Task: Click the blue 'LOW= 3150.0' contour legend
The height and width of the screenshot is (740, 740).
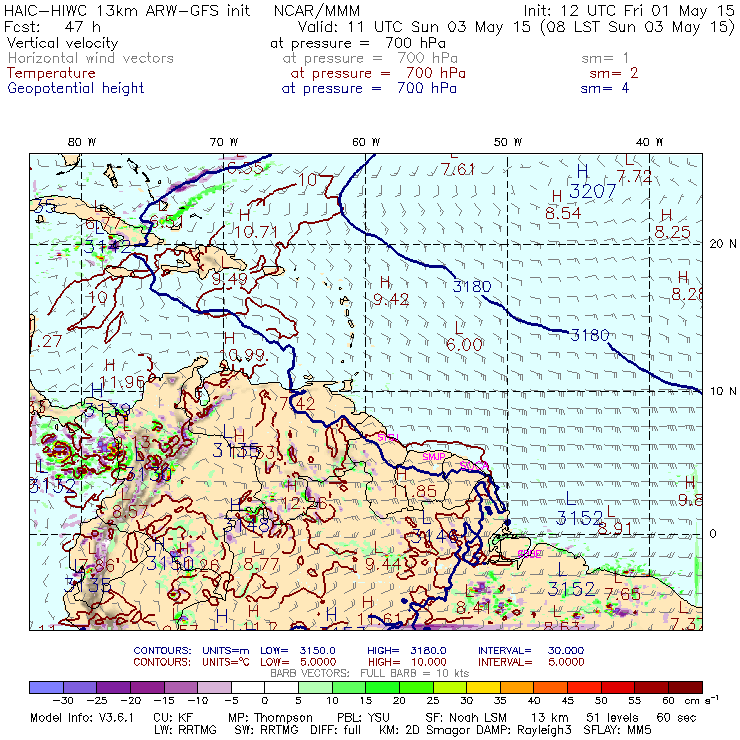Action: (x=298, y=651)
